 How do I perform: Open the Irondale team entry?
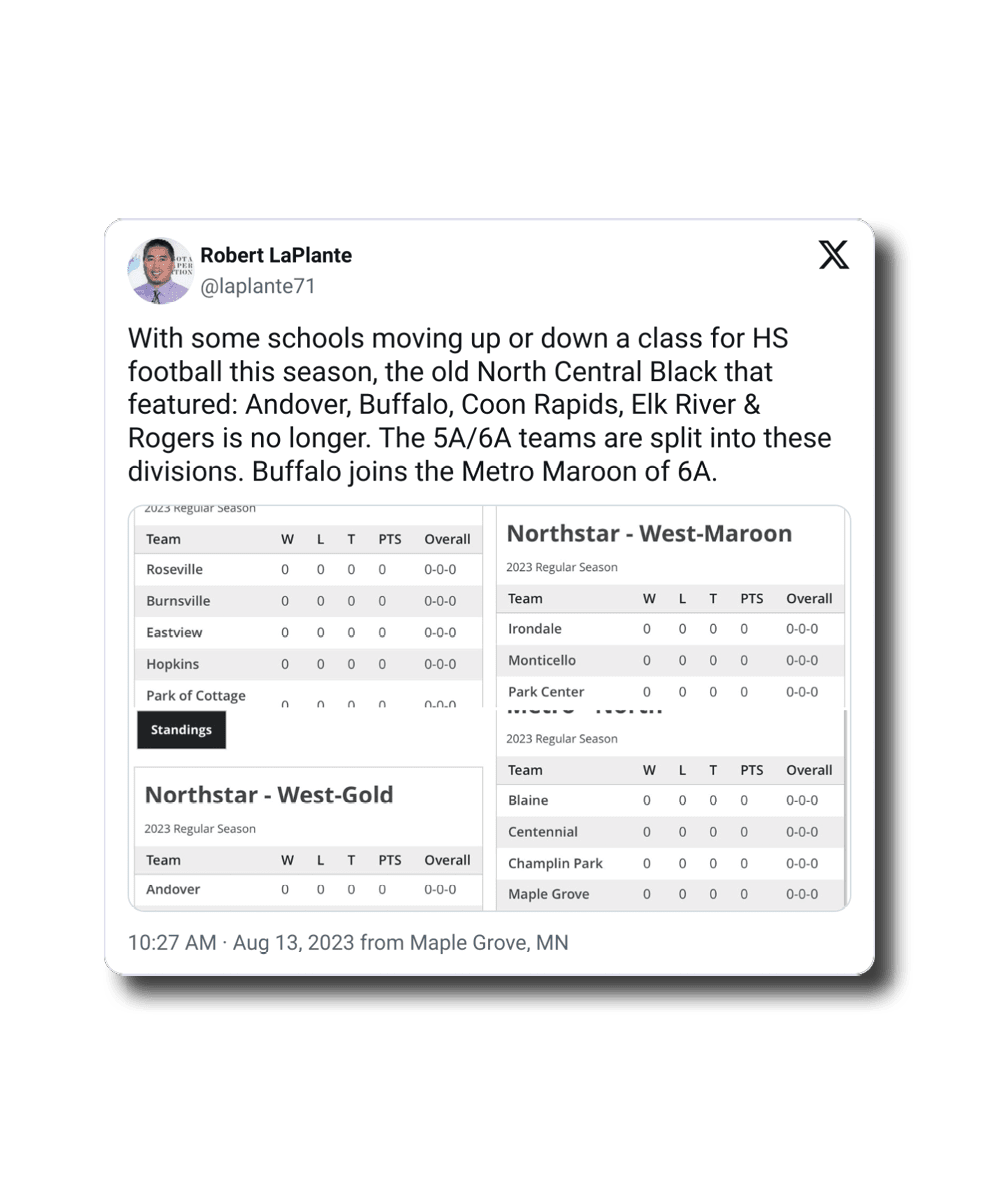coord(535,629)
